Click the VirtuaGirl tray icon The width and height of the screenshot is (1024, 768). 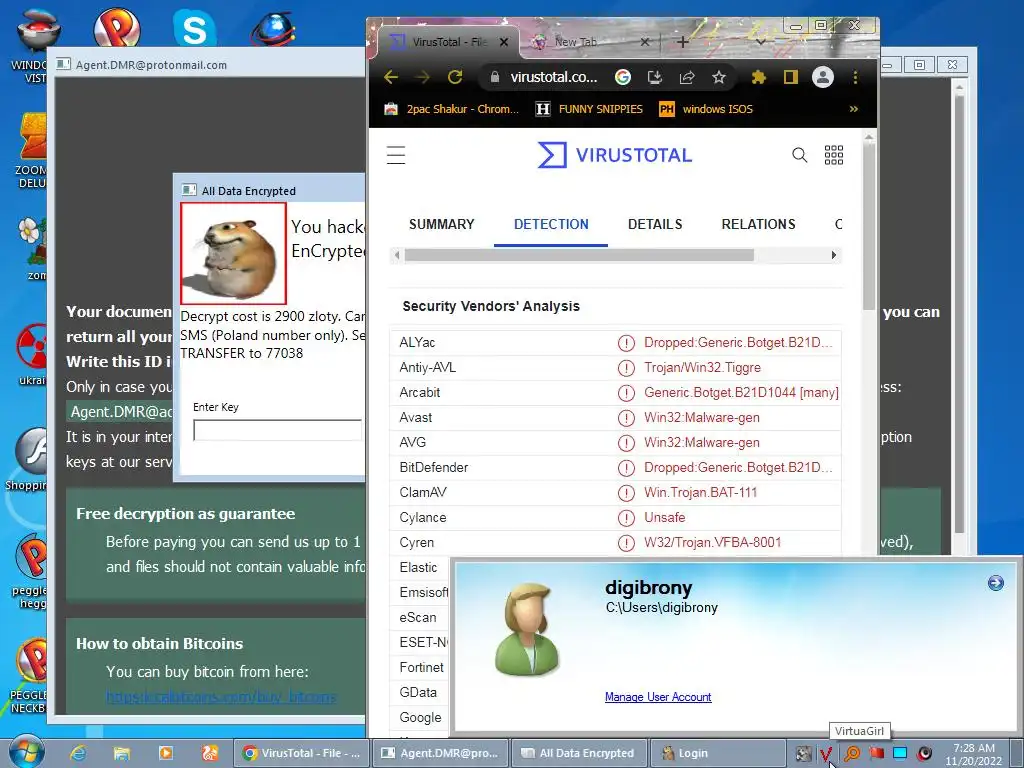[x=827, y=754]
